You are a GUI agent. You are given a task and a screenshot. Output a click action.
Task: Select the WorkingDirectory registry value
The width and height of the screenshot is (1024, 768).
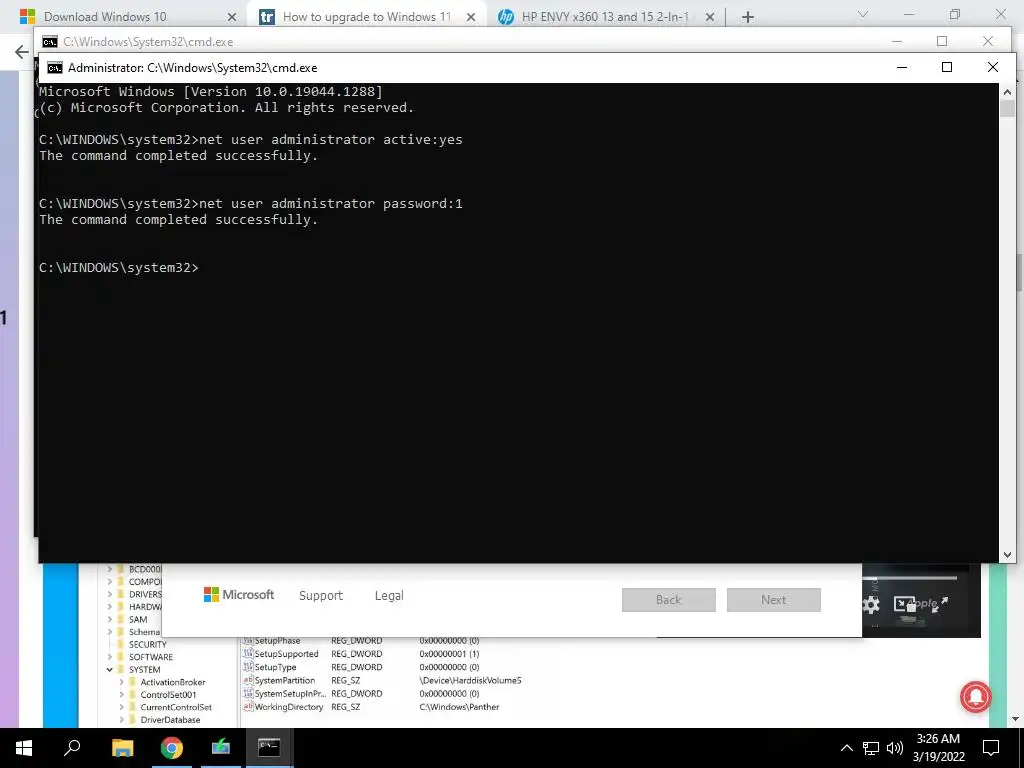(x=289, y=707)
